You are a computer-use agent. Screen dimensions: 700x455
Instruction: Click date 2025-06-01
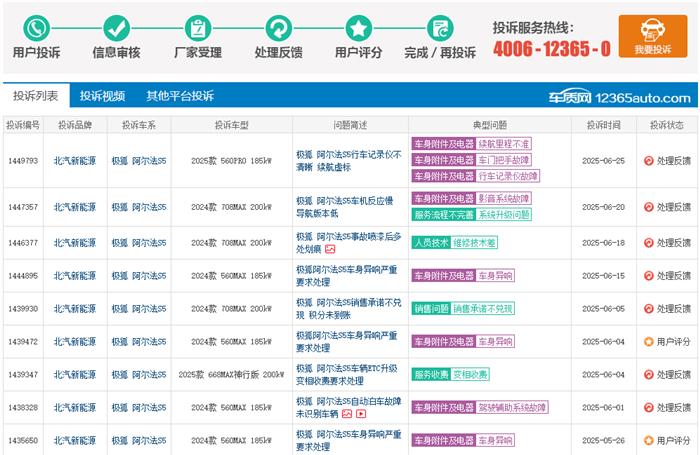pyautogui.click(x=604, y=408)
